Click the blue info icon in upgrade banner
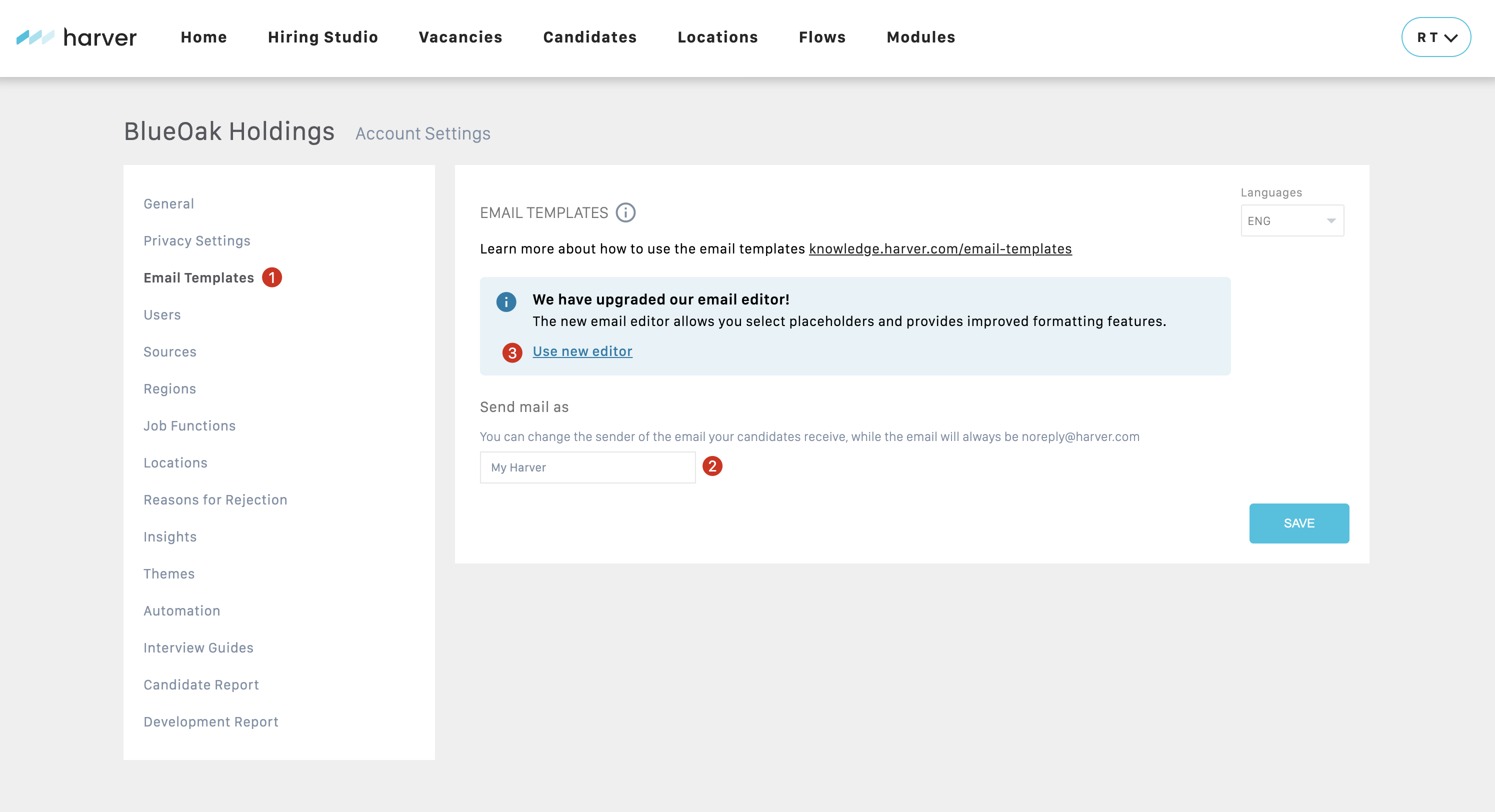This screenshot has width=1495, height=812. 505,302
